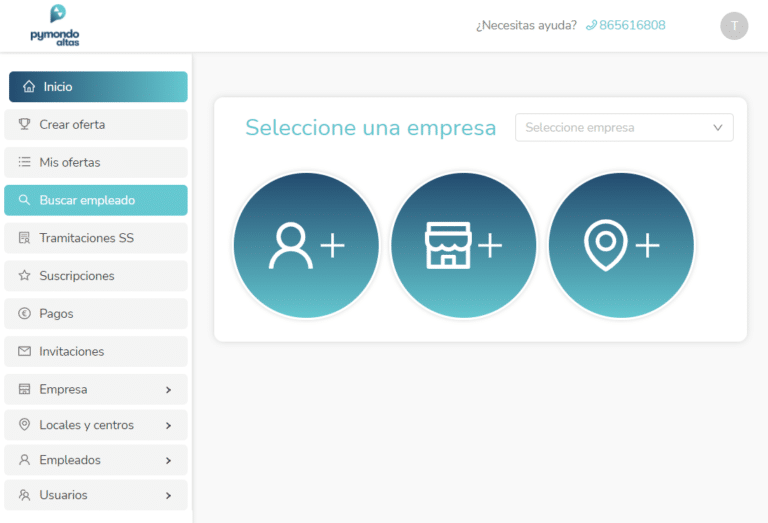Image resolution: width=768 pixels, height=523 pixels.
Task: Open Tramitaciones SS menu item
Action: point(96,238)
